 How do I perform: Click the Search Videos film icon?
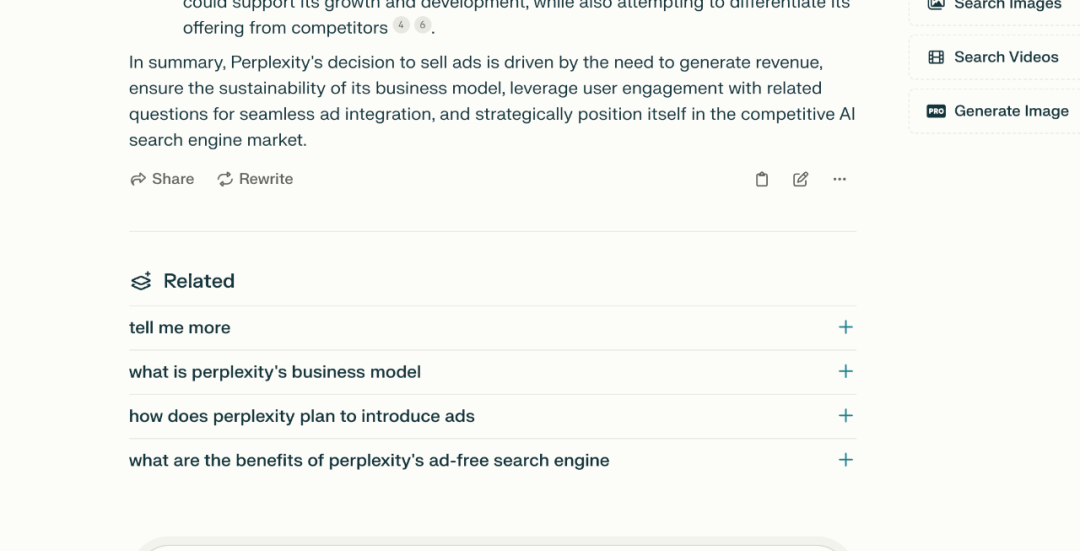pos(936,57)
